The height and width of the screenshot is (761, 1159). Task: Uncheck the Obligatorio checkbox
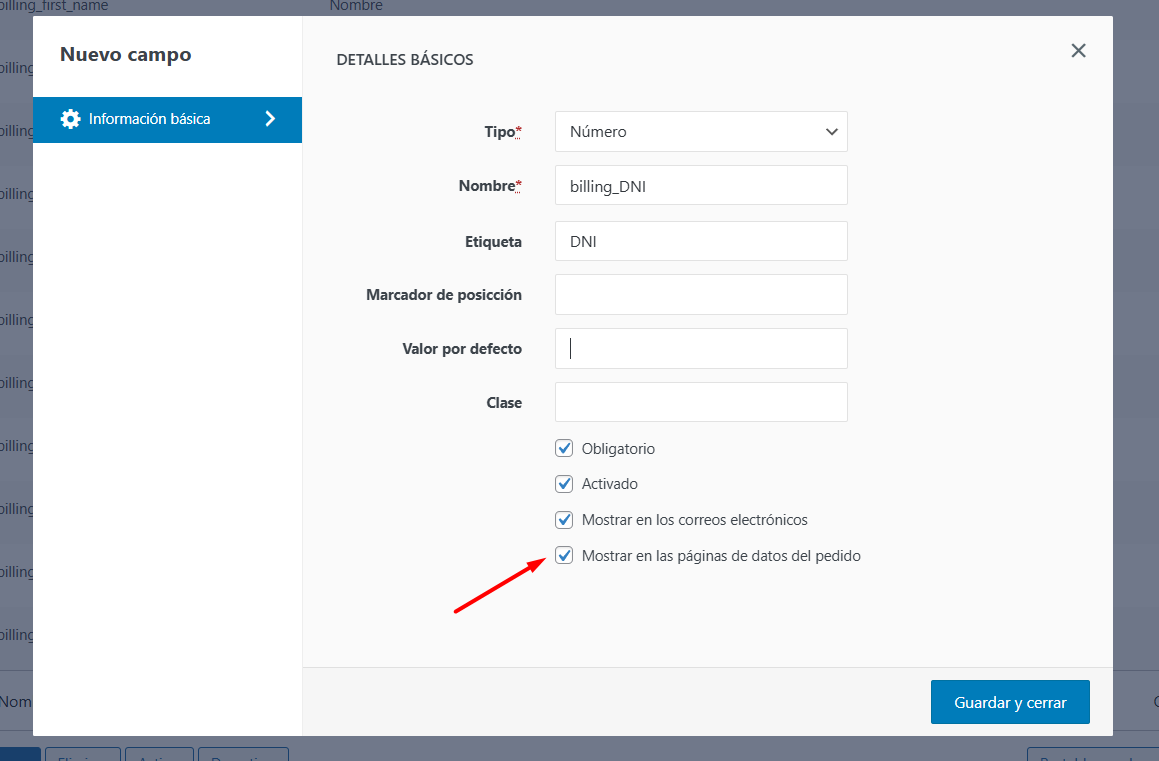tap(564, 448)
